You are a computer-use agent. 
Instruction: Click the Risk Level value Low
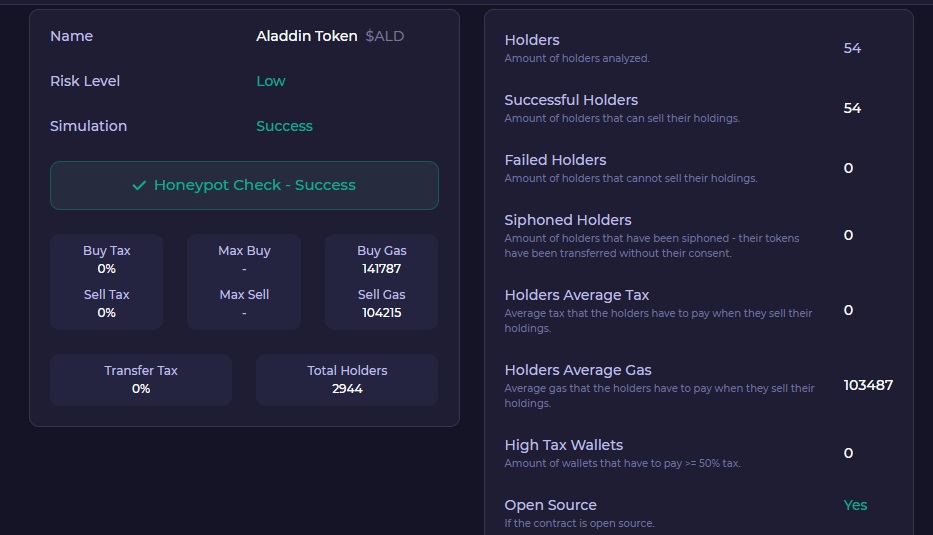271,81
